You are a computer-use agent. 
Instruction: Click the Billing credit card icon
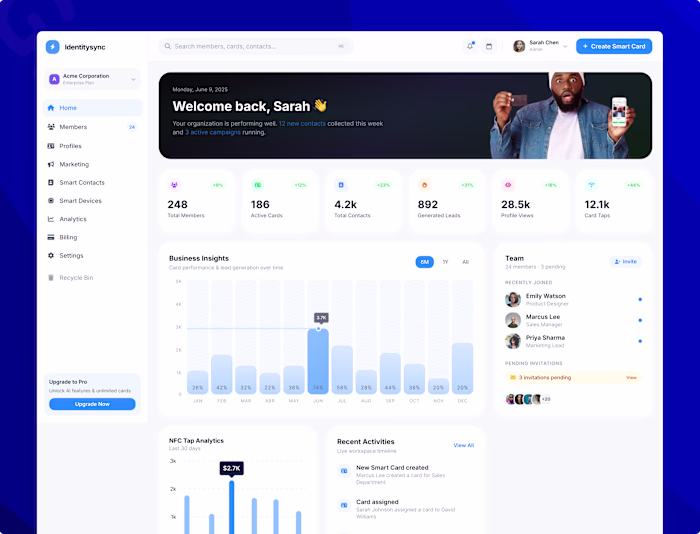[x=51, y=238]
